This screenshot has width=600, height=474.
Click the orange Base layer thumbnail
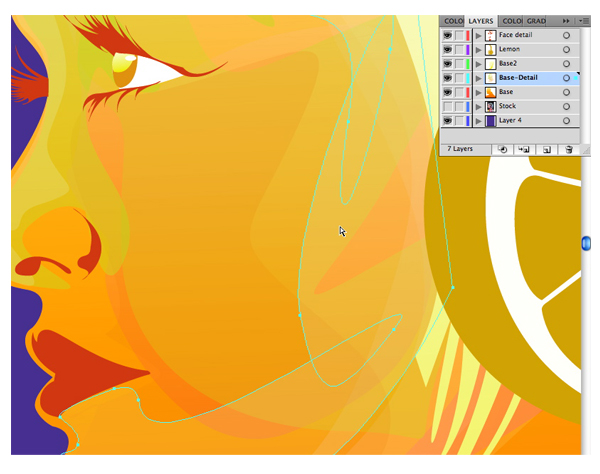(491, 92)
